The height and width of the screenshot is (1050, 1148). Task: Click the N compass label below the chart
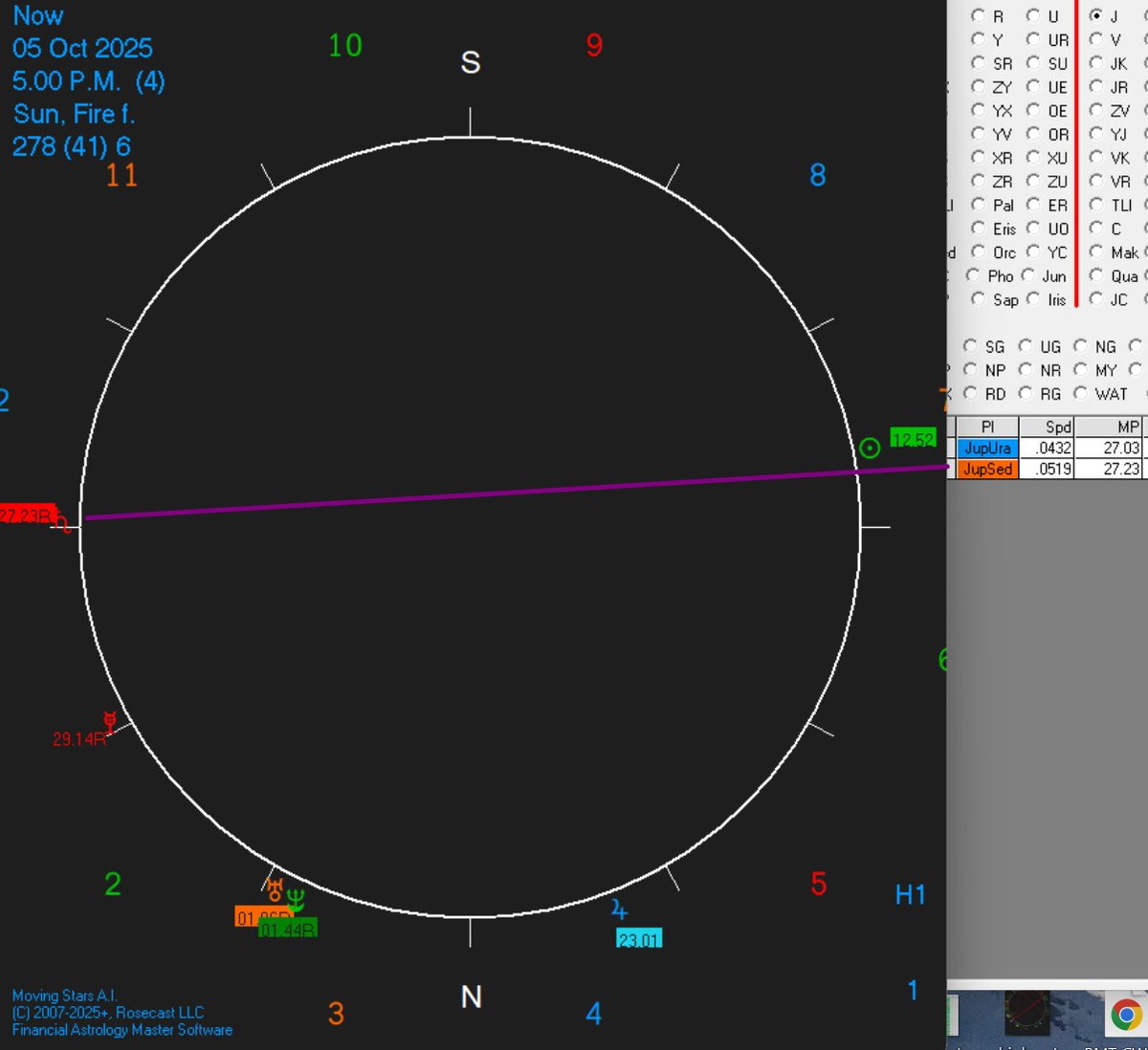[471, 997]
